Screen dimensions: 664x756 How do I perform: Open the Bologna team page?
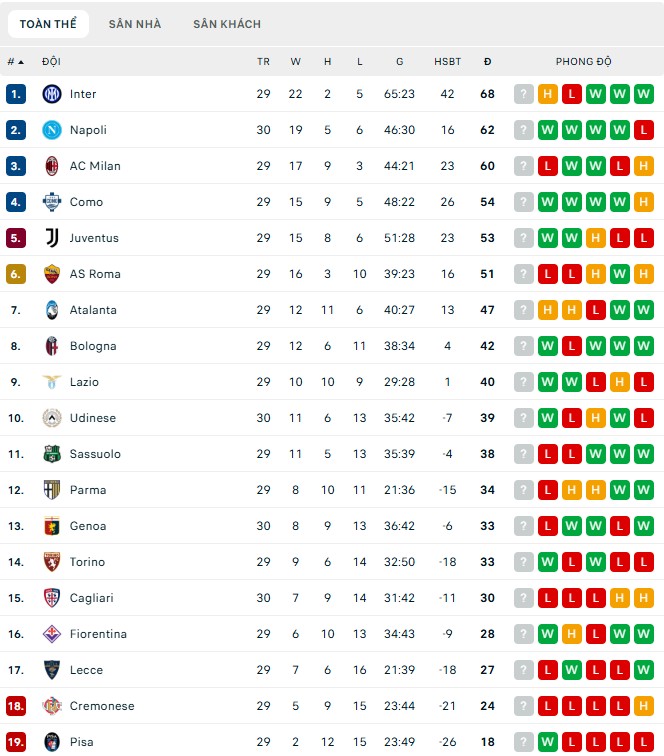tap(93, 346)
